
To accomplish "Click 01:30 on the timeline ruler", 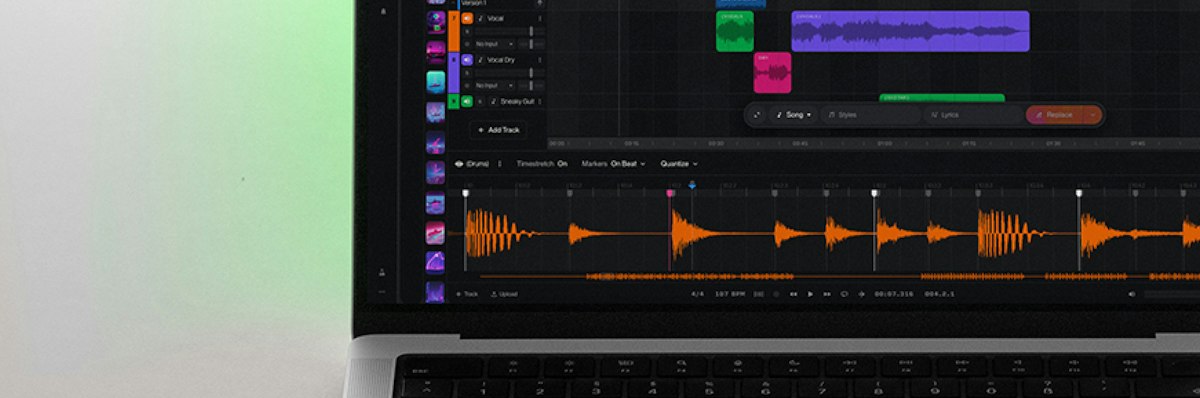I will click(1053, 143).
